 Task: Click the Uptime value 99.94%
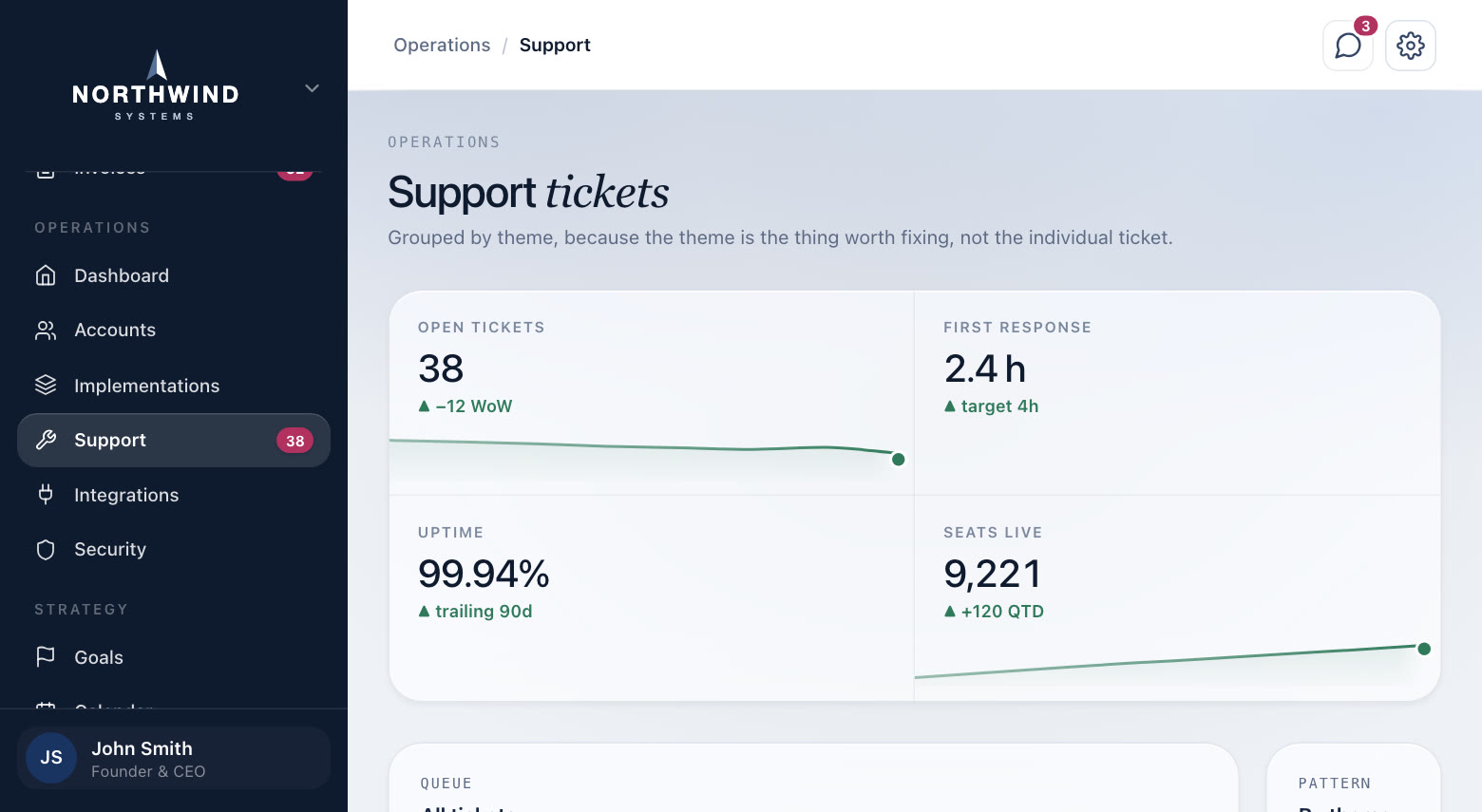pyautogui.click(x=484, y=574)
